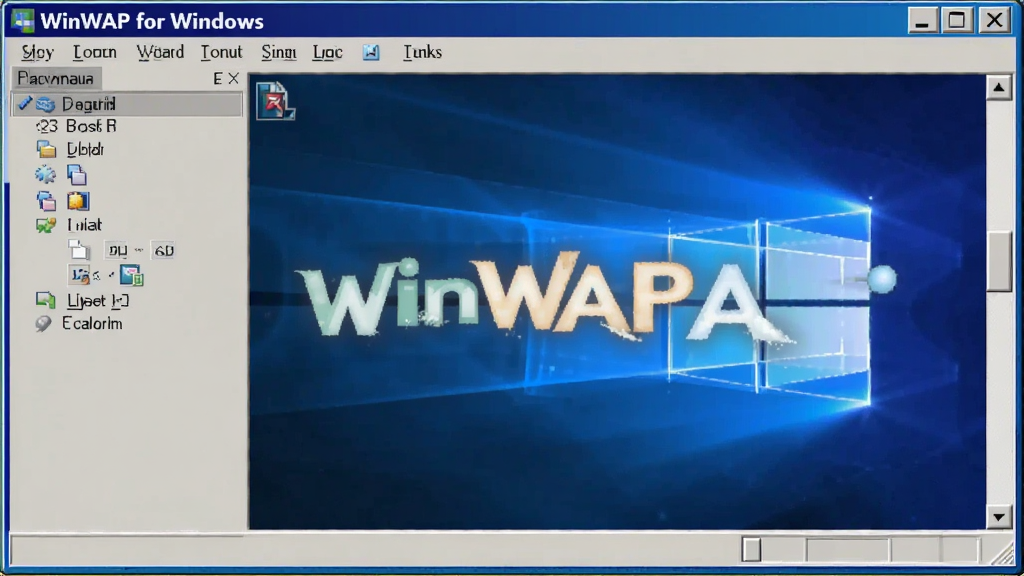Open the Woard menu
Viewport: 1024px width, 576px height.
pyautogui.click(x=160, y=52)
